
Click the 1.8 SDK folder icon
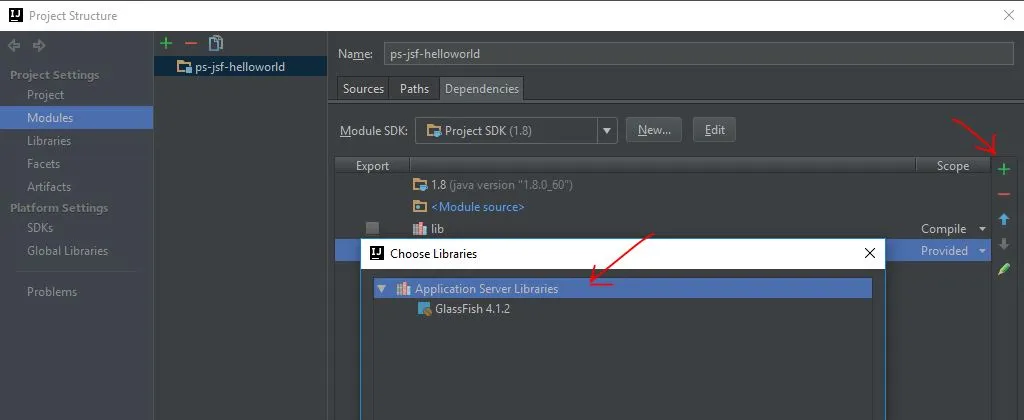[x=420, y=185]
